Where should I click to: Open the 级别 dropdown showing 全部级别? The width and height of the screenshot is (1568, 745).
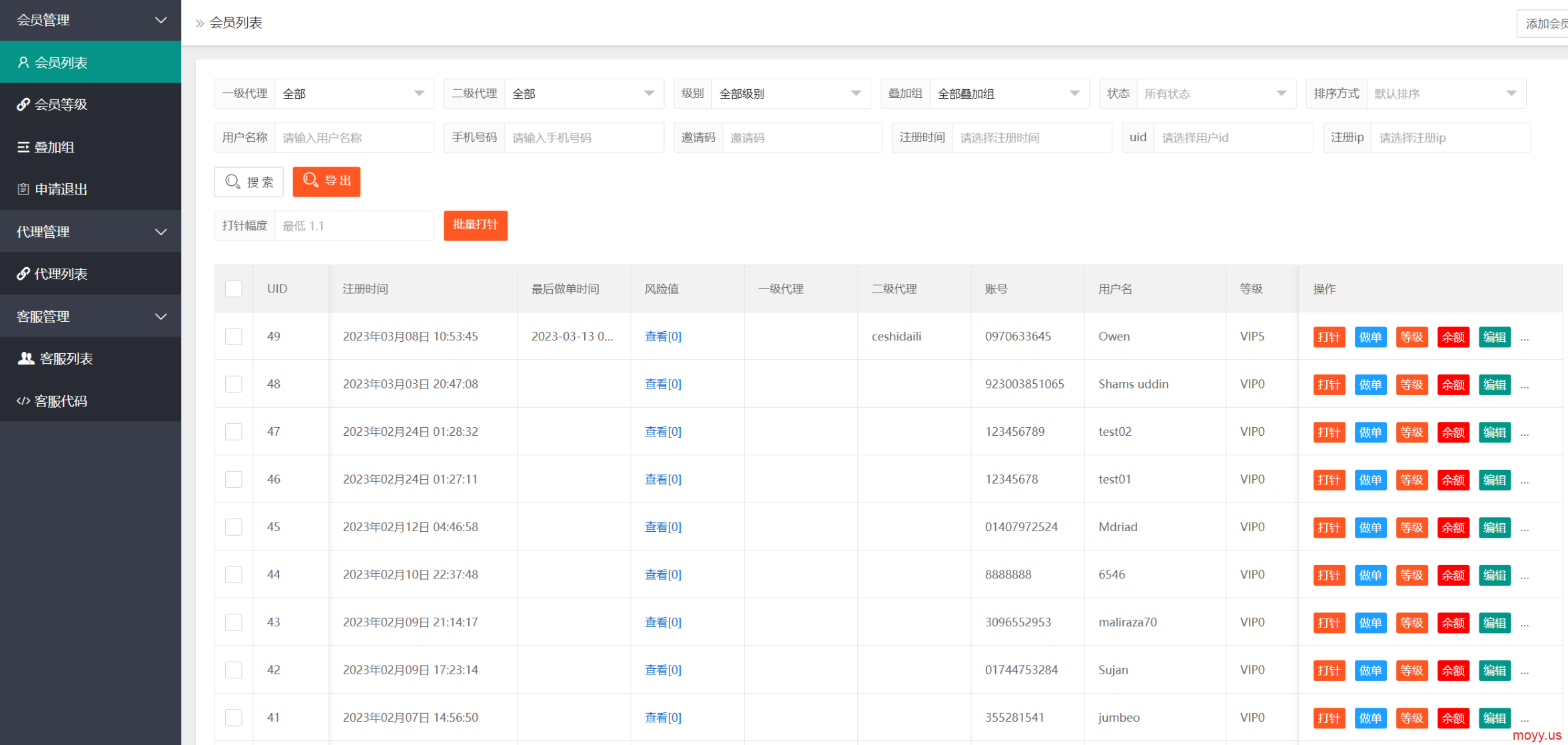[x=791, y=93]
